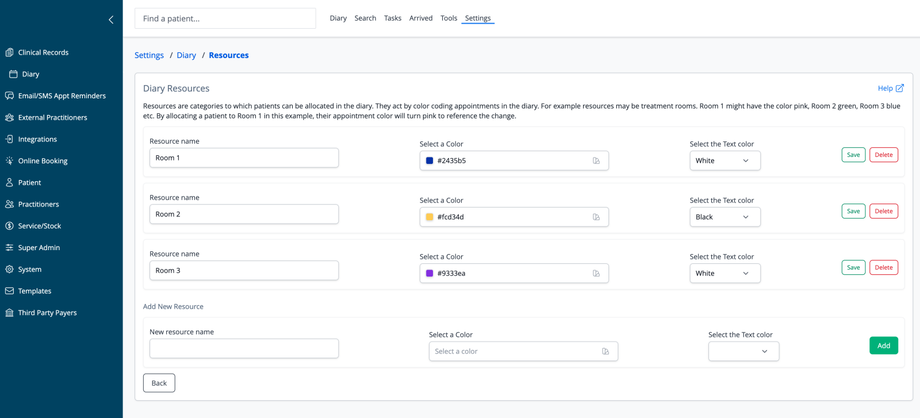Click the Integrations sidebar icon
This screenshot has height=418, width=920.
tap(10, 139)
